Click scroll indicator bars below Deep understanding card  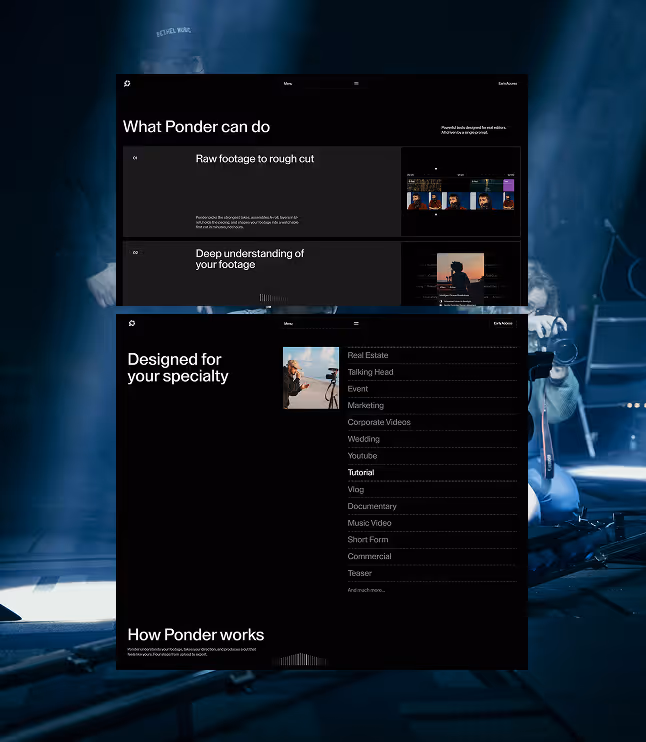pyautogui.click(x=273, y=298)
